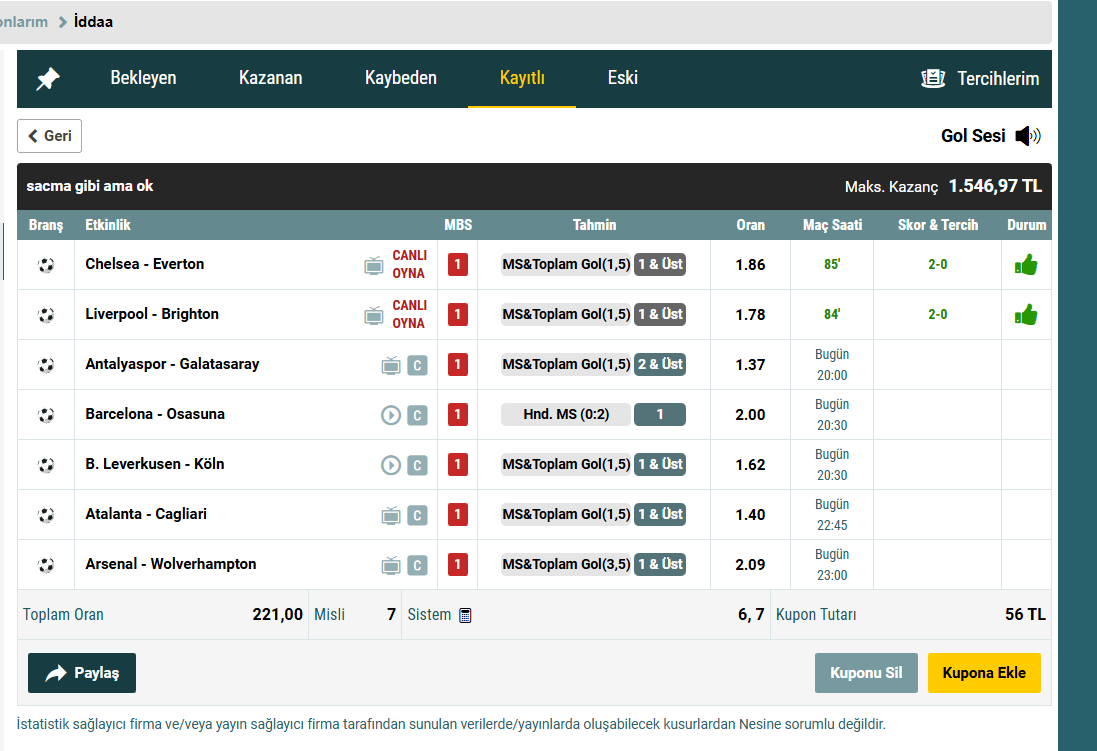Click the soccer ball icon for Arsenal - Wolverhampton
The image size is (1097, 751).
[46, 565]
